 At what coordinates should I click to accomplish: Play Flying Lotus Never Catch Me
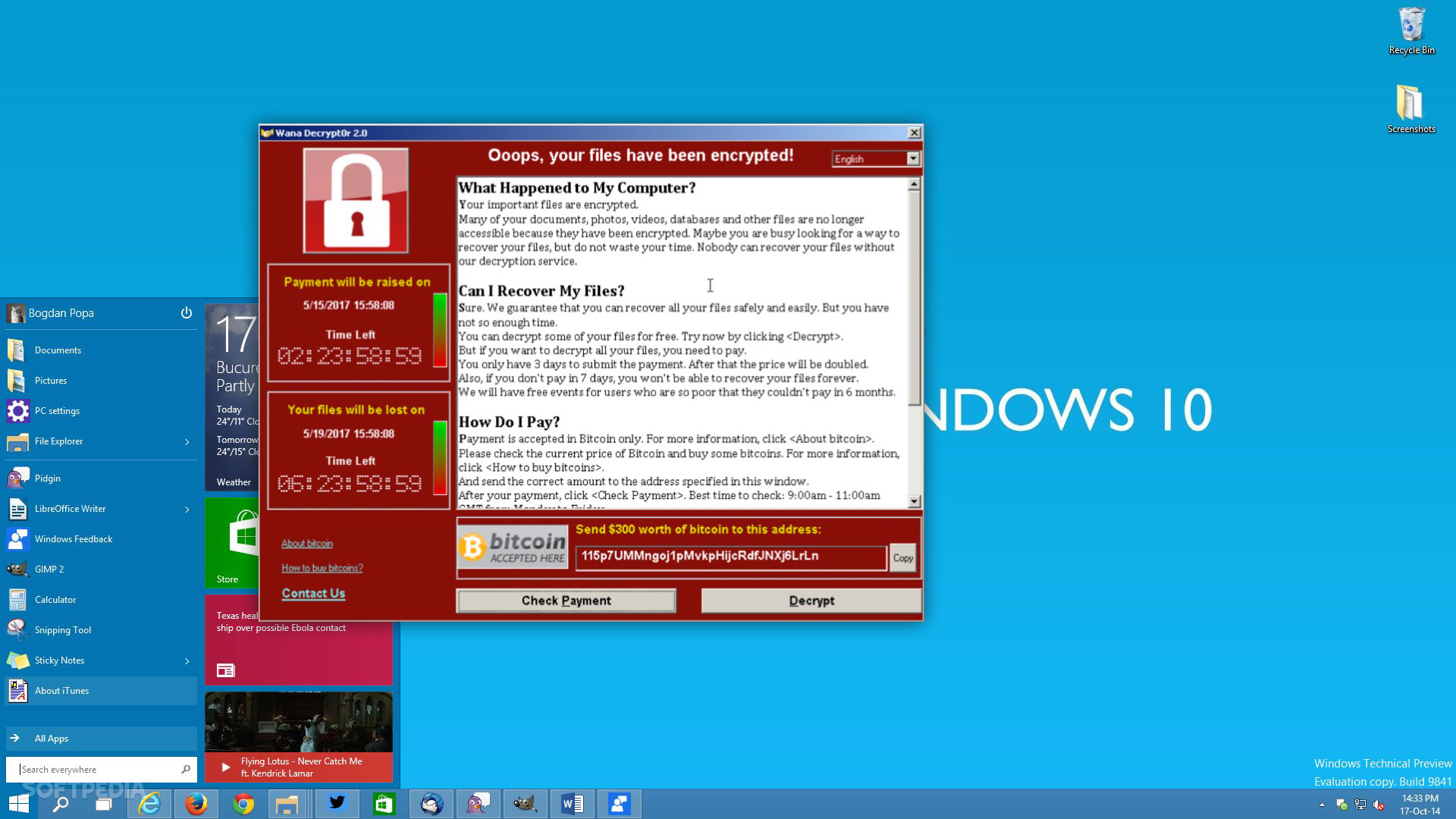[x=299, y=736]
